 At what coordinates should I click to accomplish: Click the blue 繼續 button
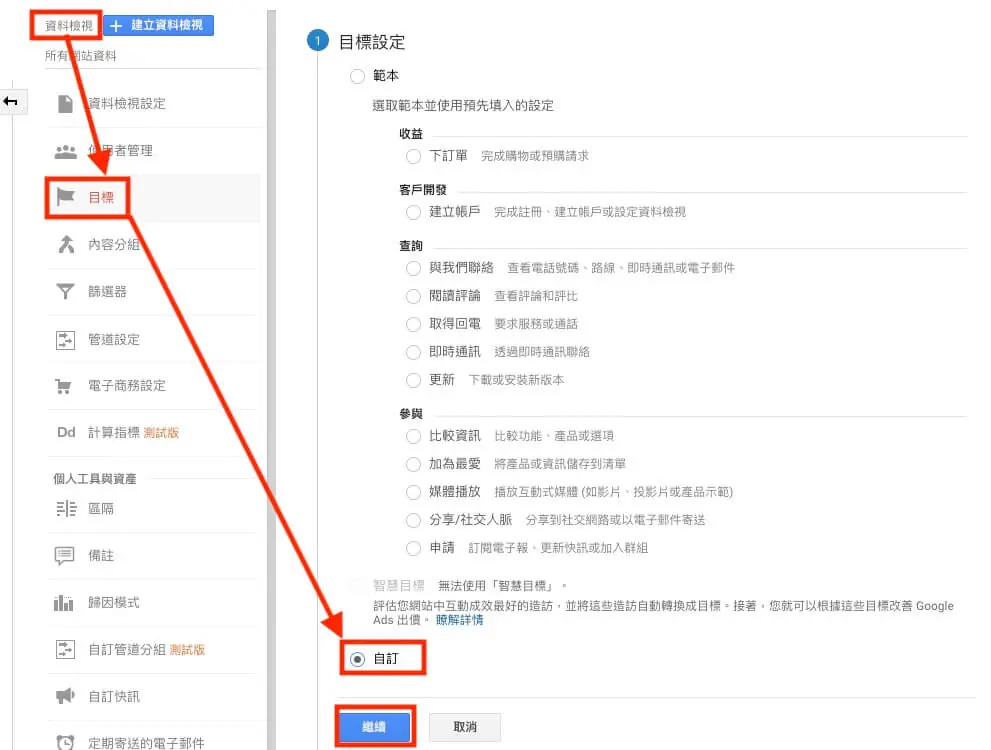click(x=375, y=727)
